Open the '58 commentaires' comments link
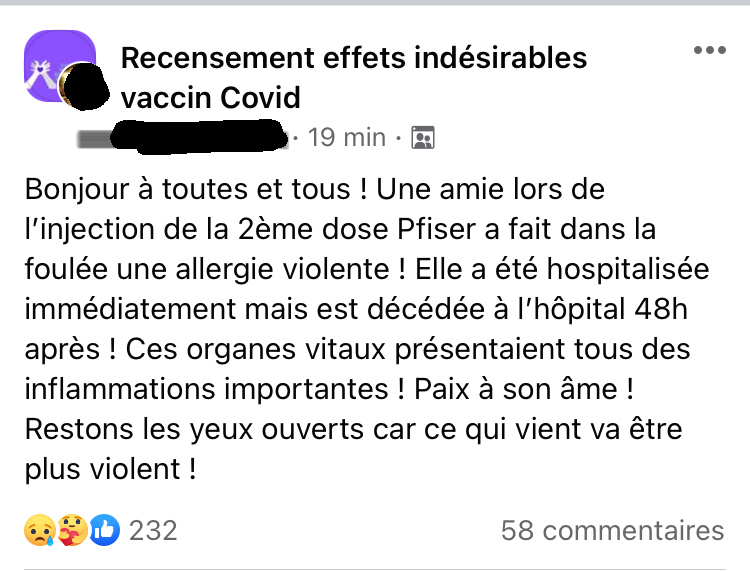The width and height of the screenshot is (750, 571). click(x=612, y=530)
